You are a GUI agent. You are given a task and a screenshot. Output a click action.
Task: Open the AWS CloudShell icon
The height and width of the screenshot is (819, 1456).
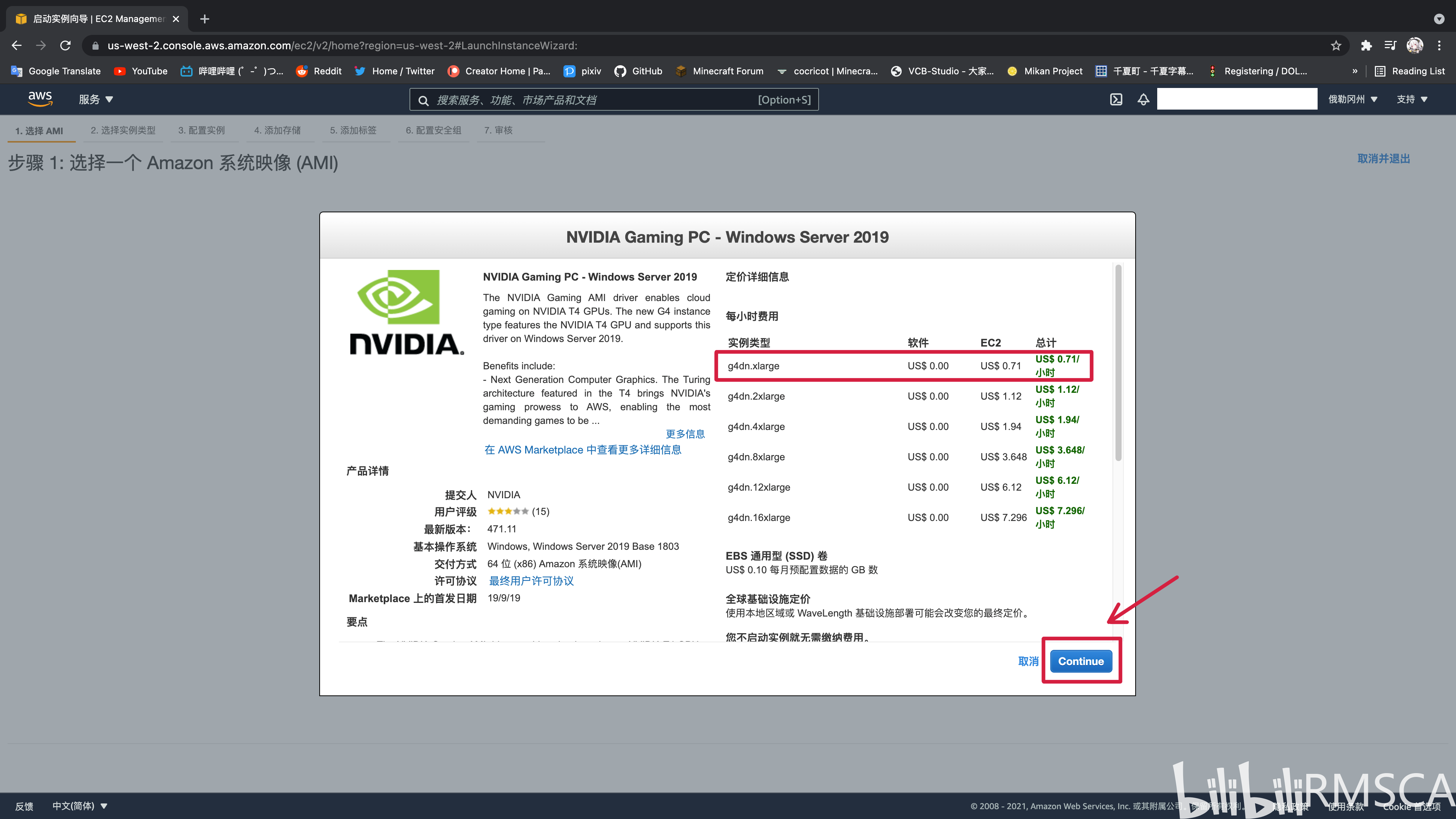coord(1116,99)
